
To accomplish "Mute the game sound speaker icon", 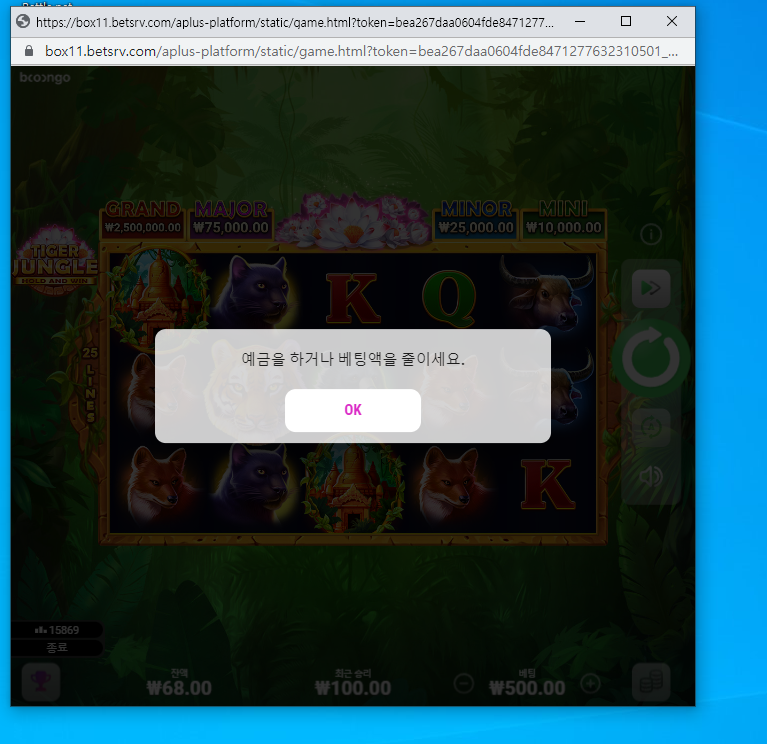I will pos(651,476).
